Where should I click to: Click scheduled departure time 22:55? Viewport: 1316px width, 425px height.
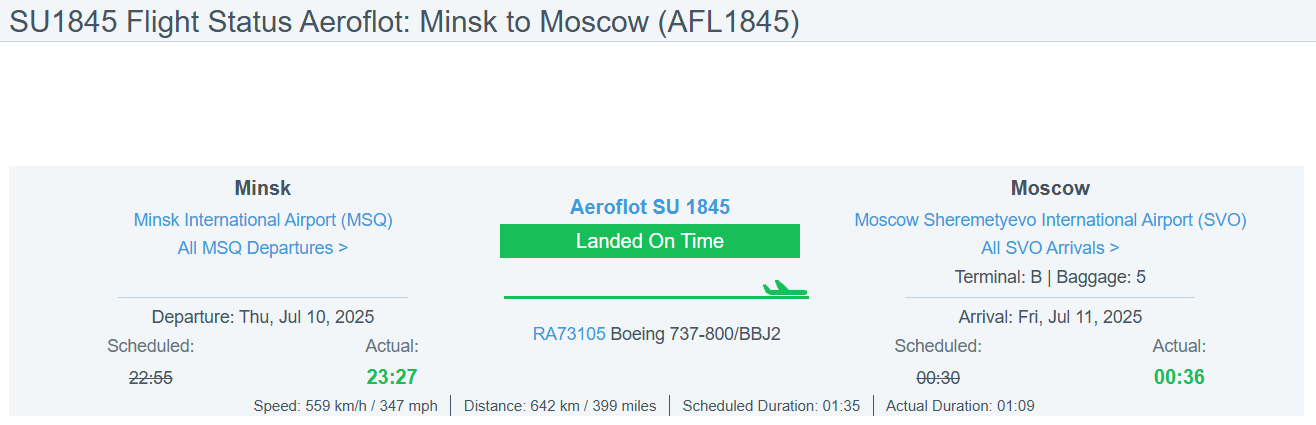click(x=151, y=378)
